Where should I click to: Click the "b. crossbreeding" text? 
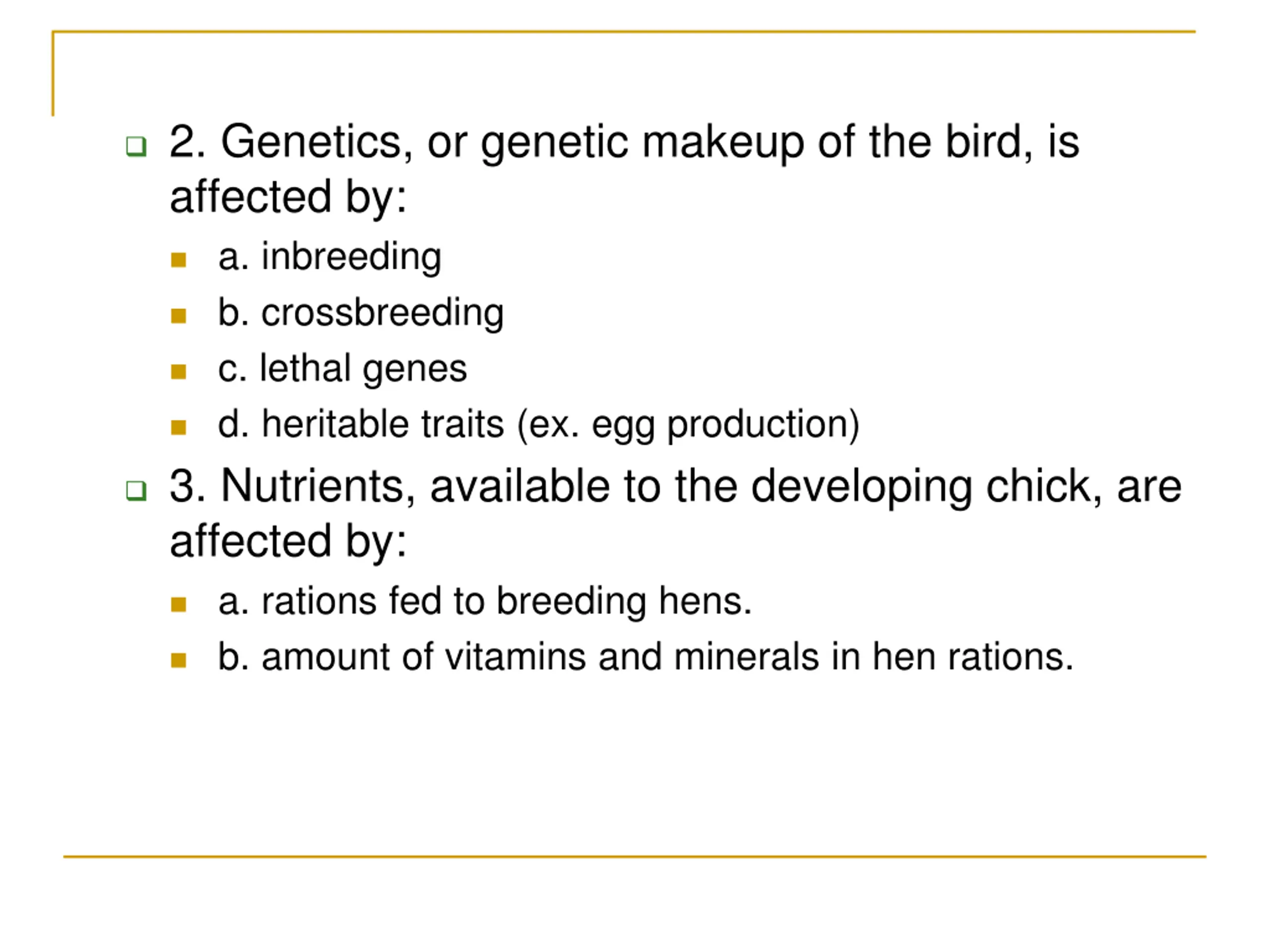[x=361, y=313]
